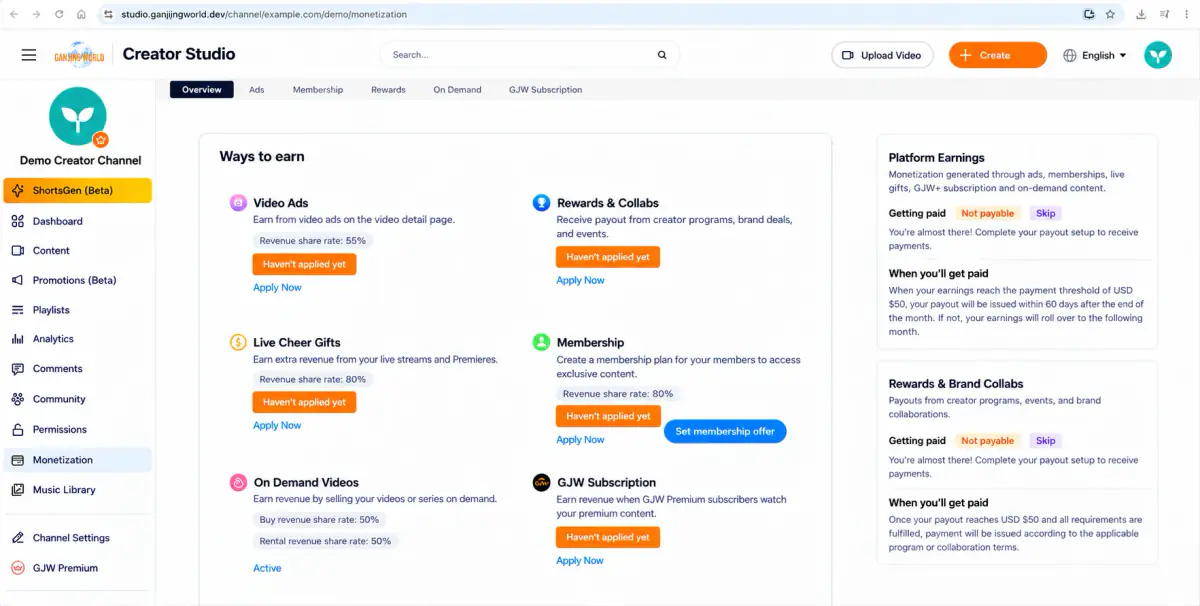The height and width of the screenshot is (606, 1200).
Task: Click Haven't applied yet under Membership
Action: [608, 416]
